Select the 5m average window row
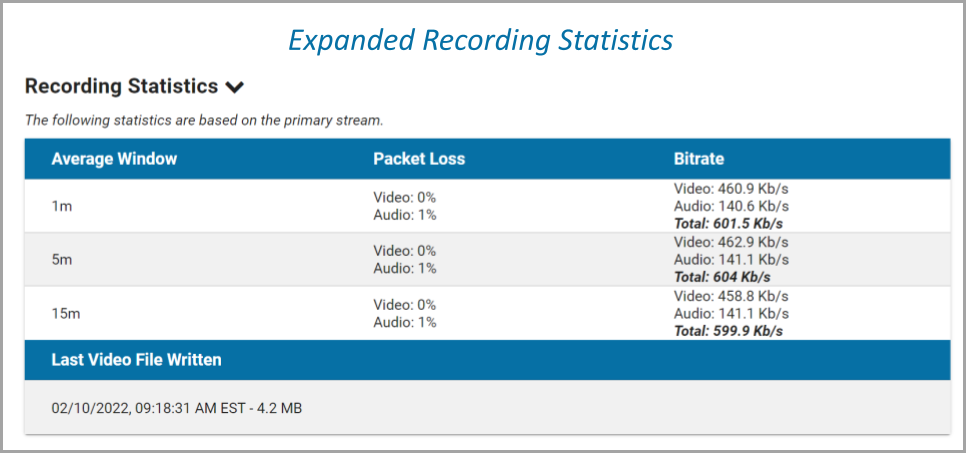Image resolution: width=966 pixels, height=453 pixels. [62, 260]
